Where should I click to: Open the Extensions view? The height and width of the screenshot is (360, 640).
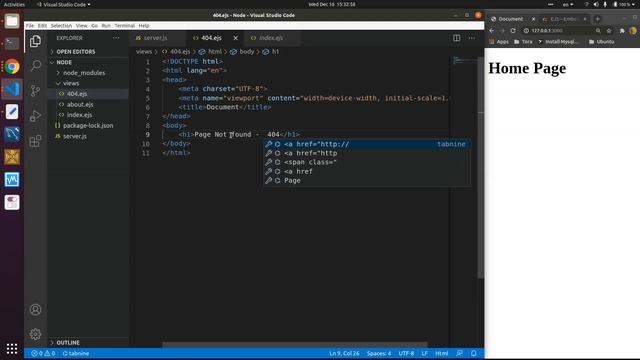[x=36, y=141]
